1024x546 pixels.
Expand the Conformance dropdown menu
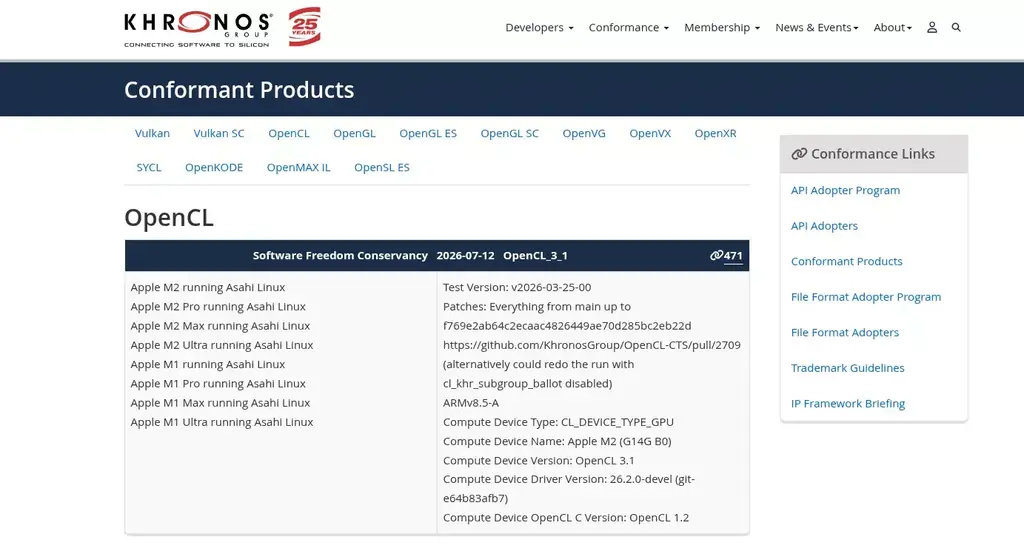click(629, 27)
